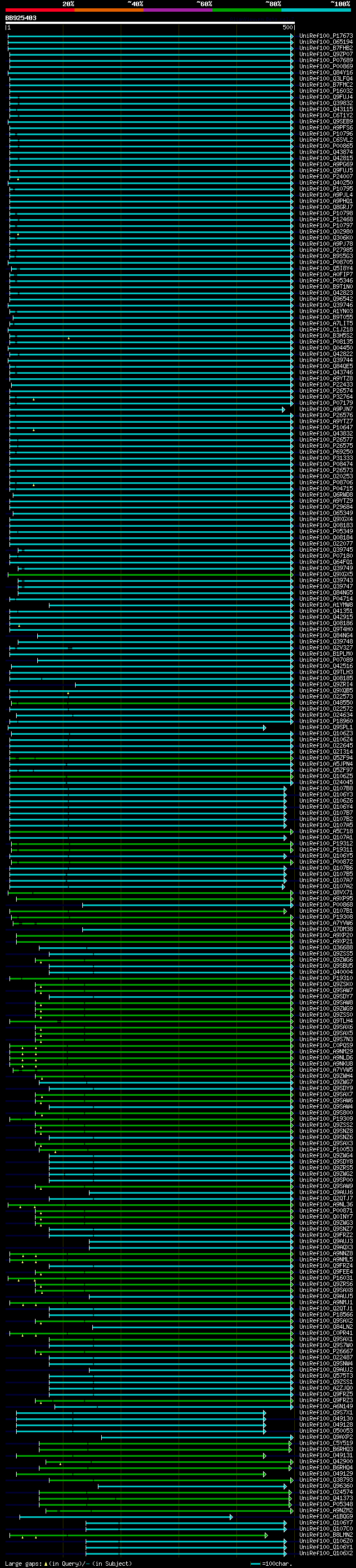The image size is (356, 1568).
Task: Open UniRef100_C6T1Y2
Action: click(x=325, y=115)
